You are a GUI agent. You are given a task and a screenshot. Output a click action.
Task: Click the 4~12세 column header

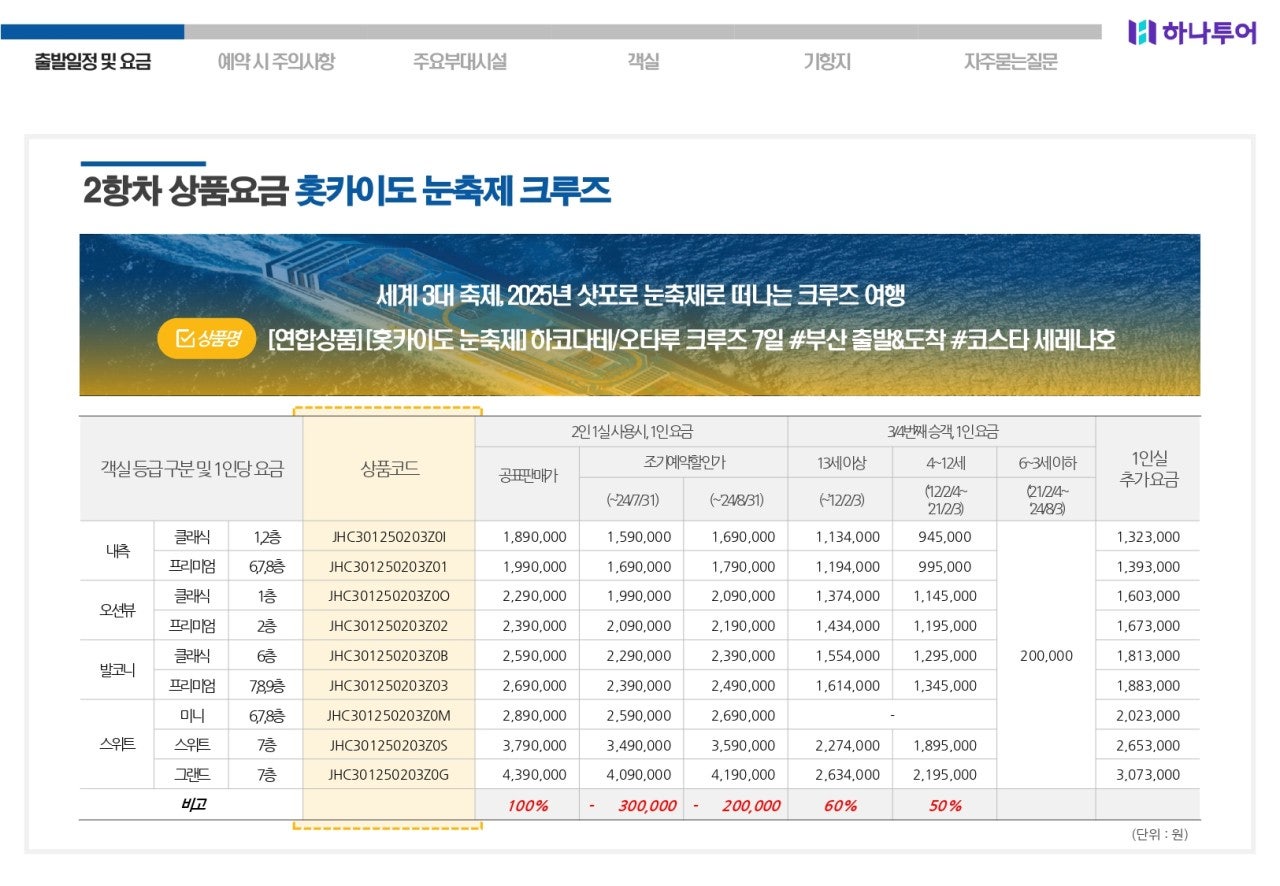click(x=945, y=462)
